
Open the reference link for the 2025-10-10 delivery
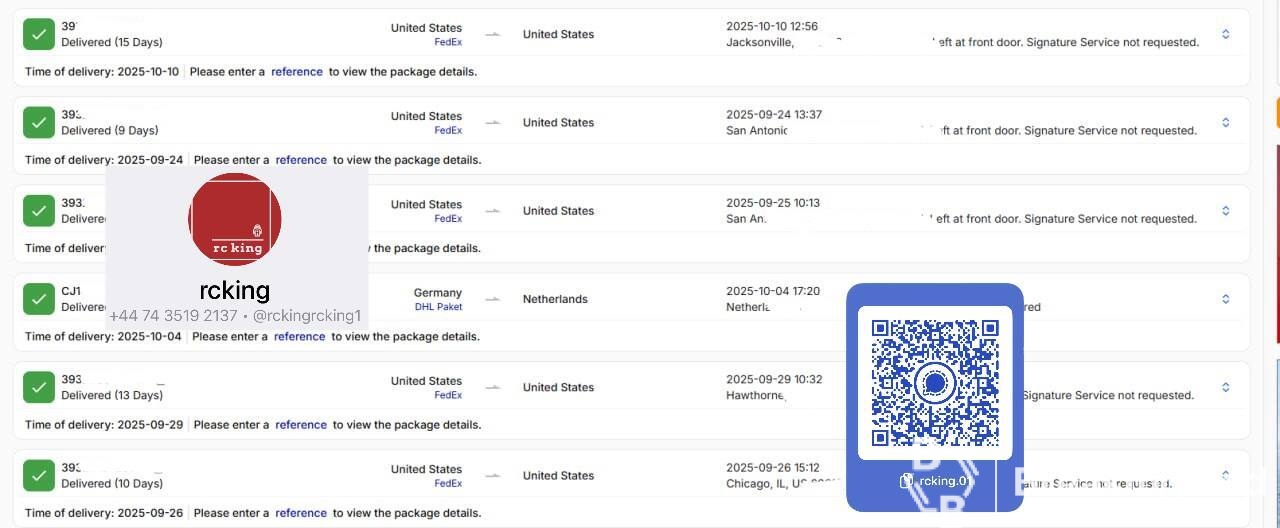297,72
